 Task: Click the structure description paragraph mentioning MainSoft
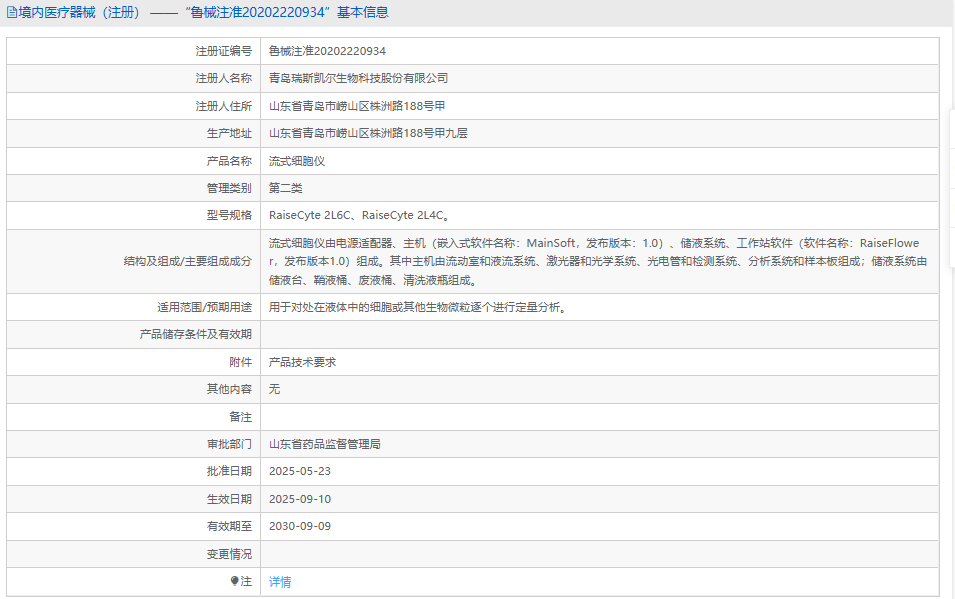(598, 261)
